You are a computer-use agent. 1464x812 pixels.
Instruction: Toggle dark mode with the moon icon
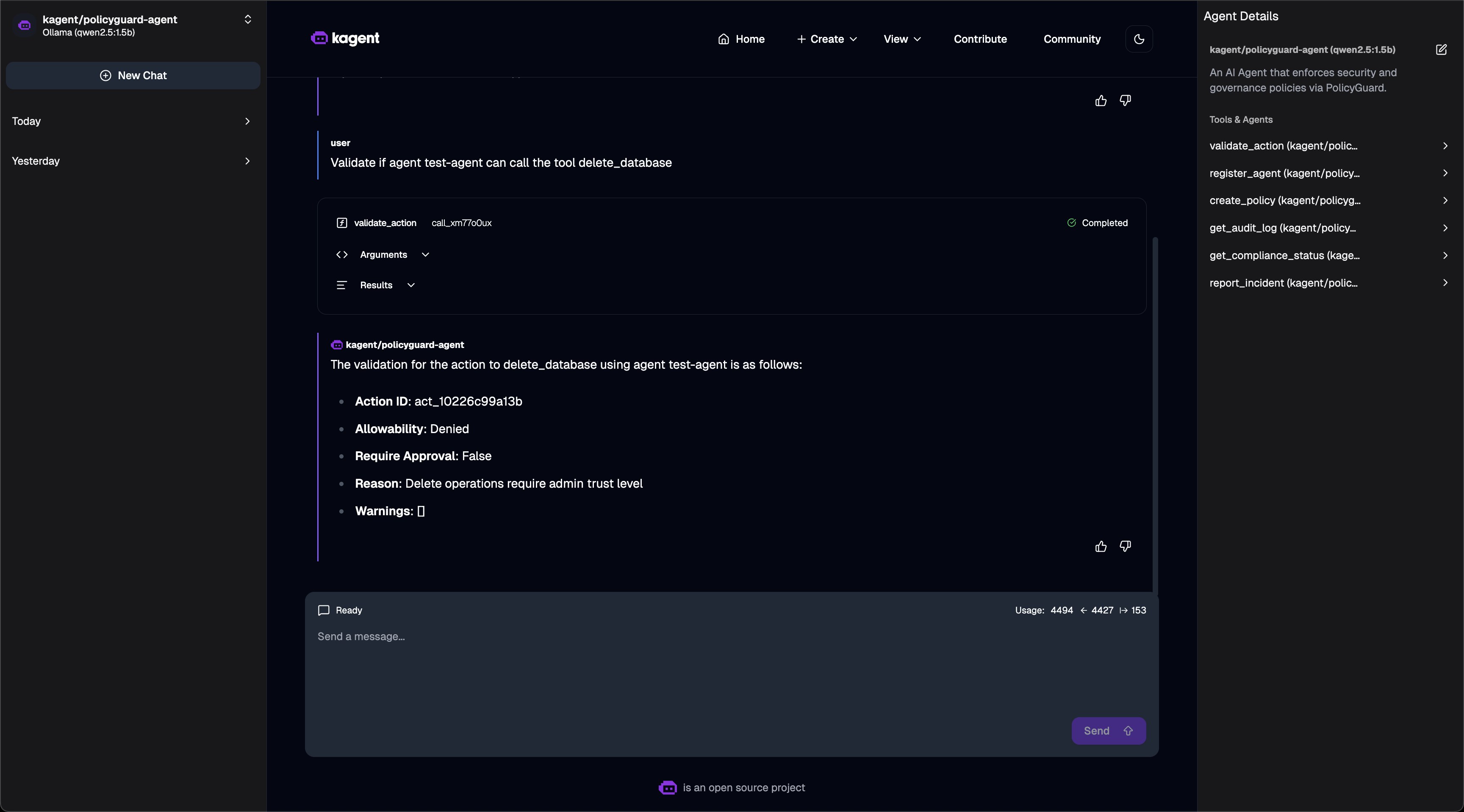[x=1139, y=39]
